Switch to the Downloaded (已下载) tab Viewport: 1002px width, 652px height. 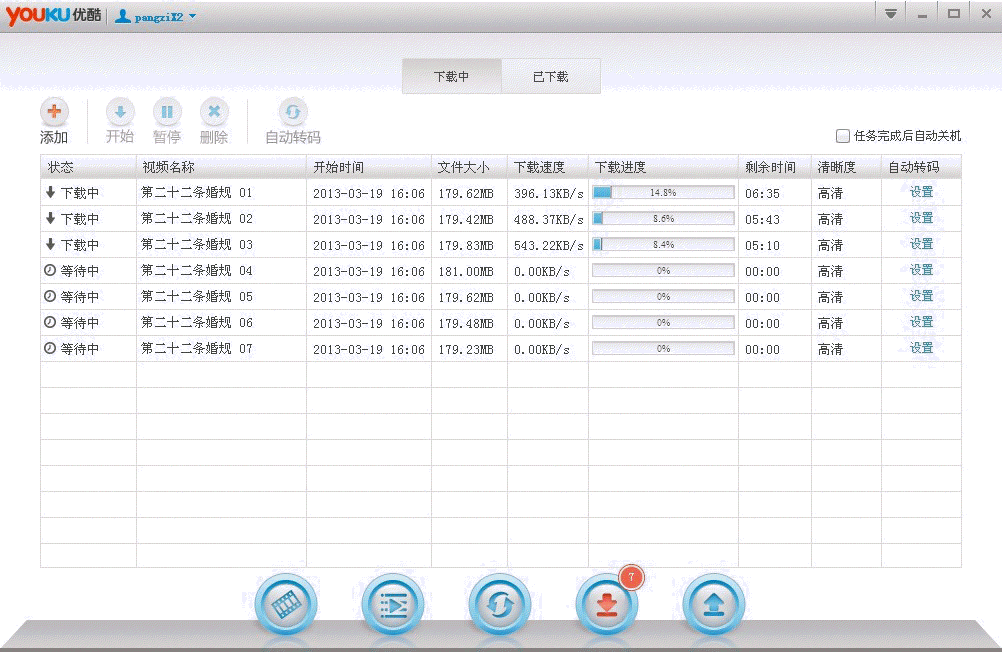(x=550, y=77)
